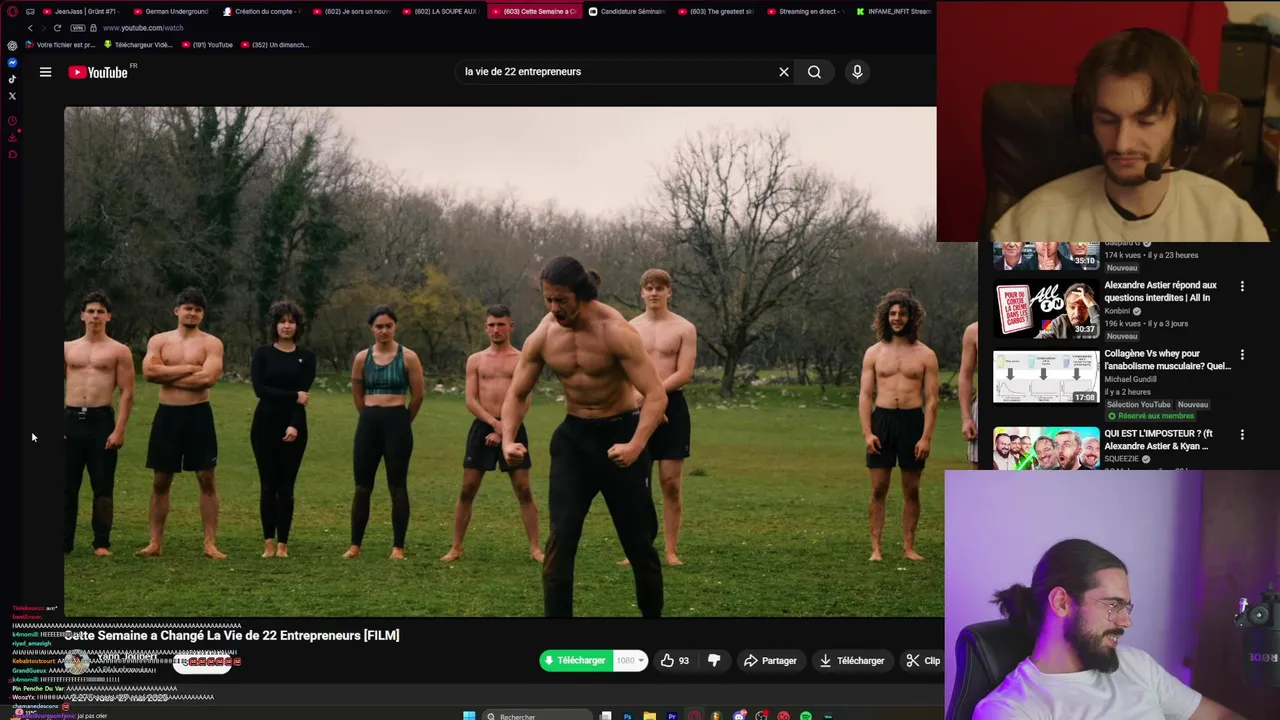Open 'Collagène Vs whey pour l'anabolisme' title

pyautogui.click(x=1167, y=359)
